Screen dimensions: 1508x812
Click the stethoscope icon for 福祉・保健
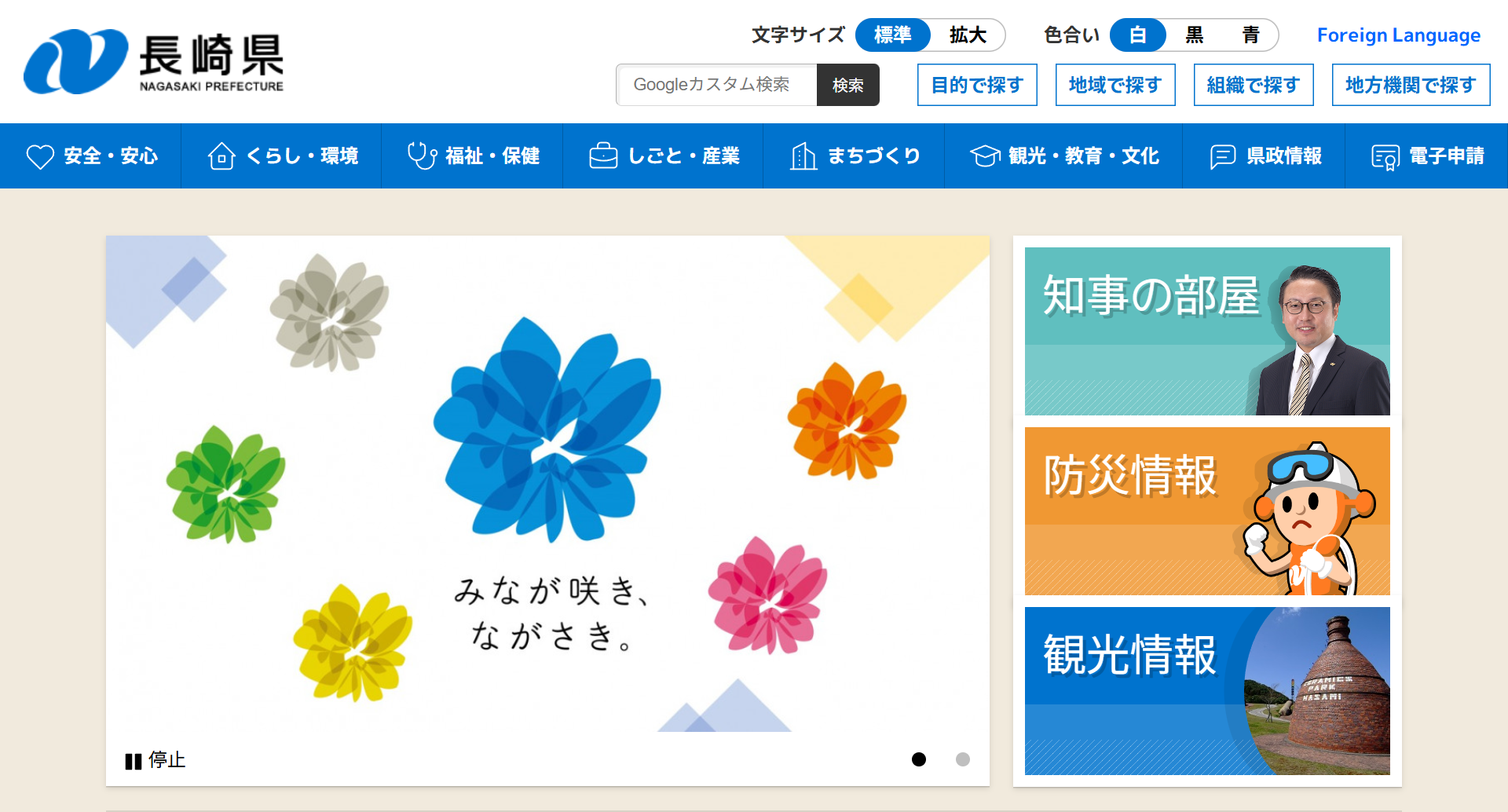pyautogui.click(x=422, y=156)
